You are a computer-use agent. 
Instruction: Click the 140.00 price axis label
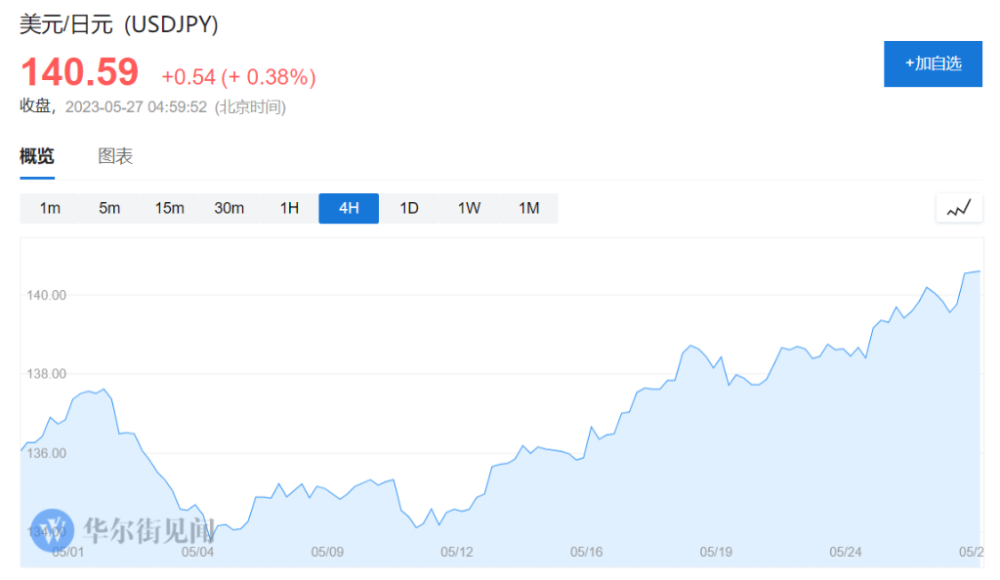tap(44, 295)
